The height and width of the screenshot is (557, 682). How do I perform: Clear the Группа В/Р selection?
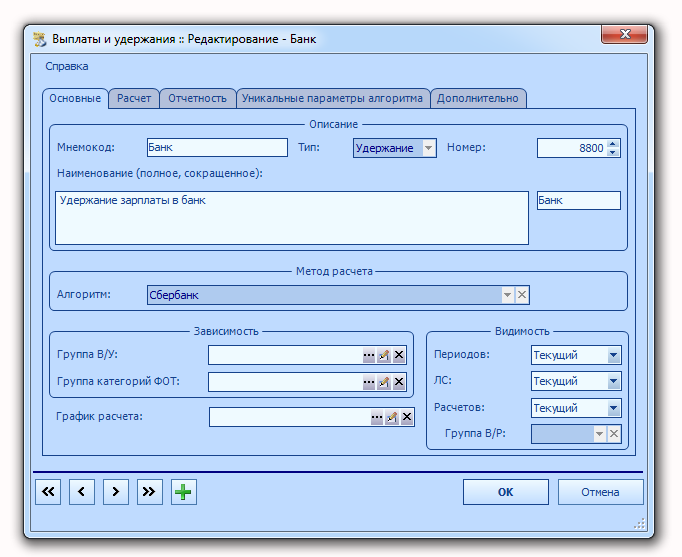(614, 434)
